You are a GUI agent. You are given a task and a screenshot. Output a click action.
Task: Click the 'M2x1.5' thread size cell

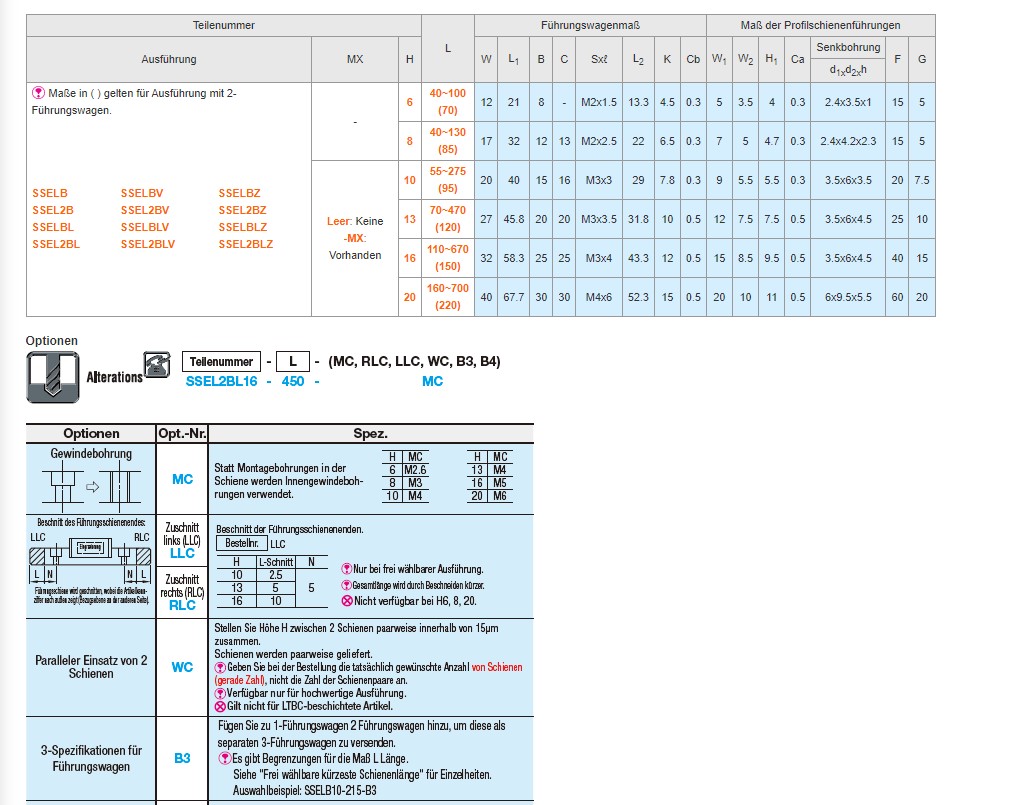pos(599,102)
